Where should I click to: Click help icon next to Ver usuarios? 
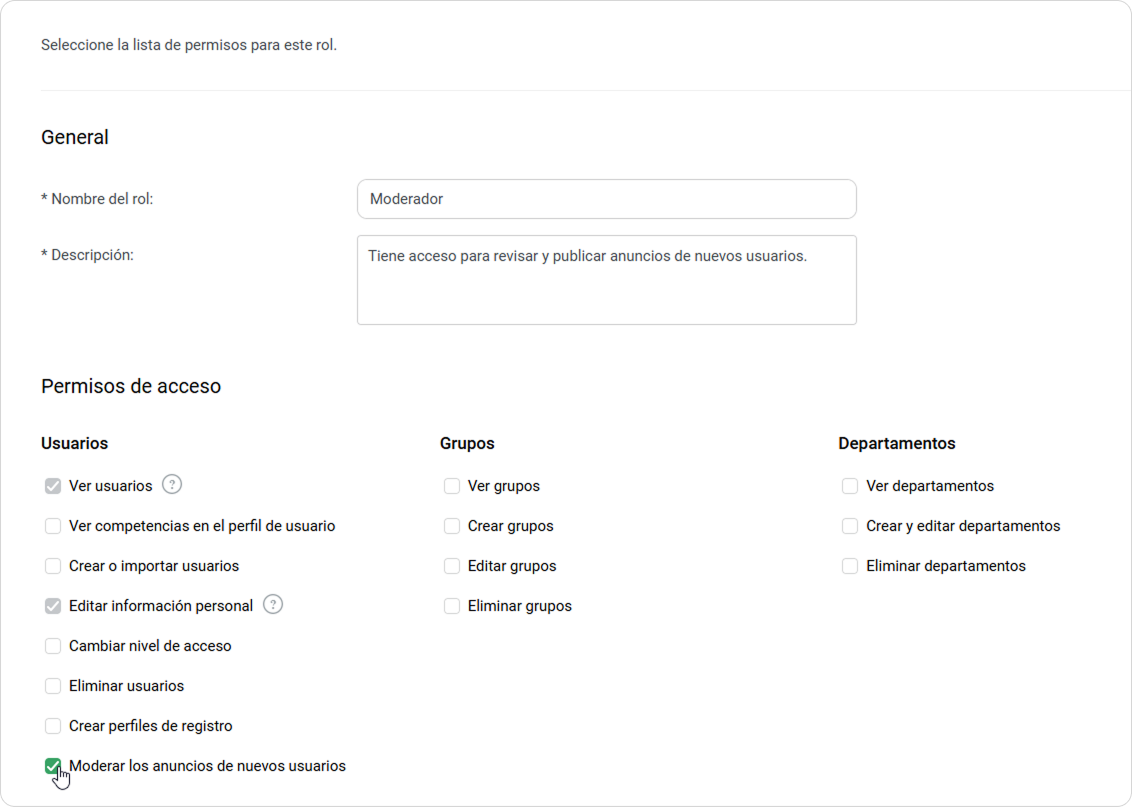pos(172,485)
